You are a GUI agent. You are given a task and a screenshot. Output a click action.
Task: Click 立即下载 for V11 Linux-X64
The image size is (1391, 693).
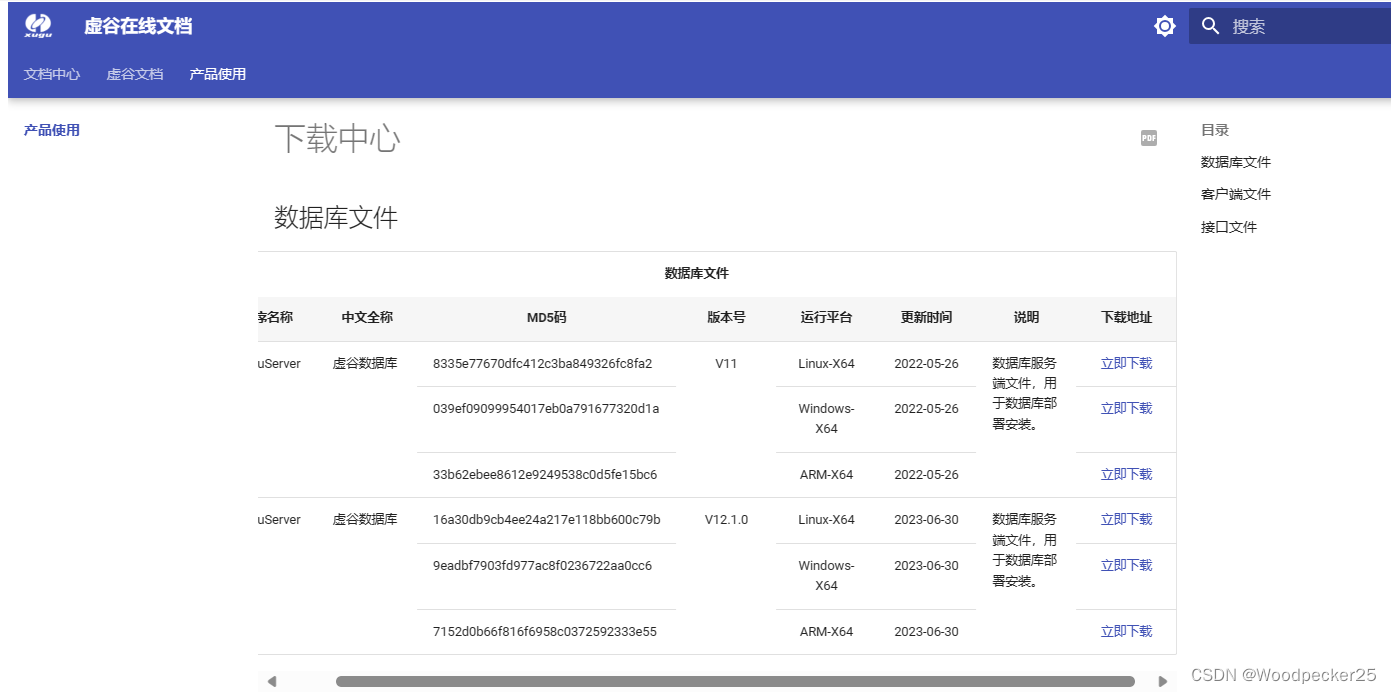tap(1126, 363)
